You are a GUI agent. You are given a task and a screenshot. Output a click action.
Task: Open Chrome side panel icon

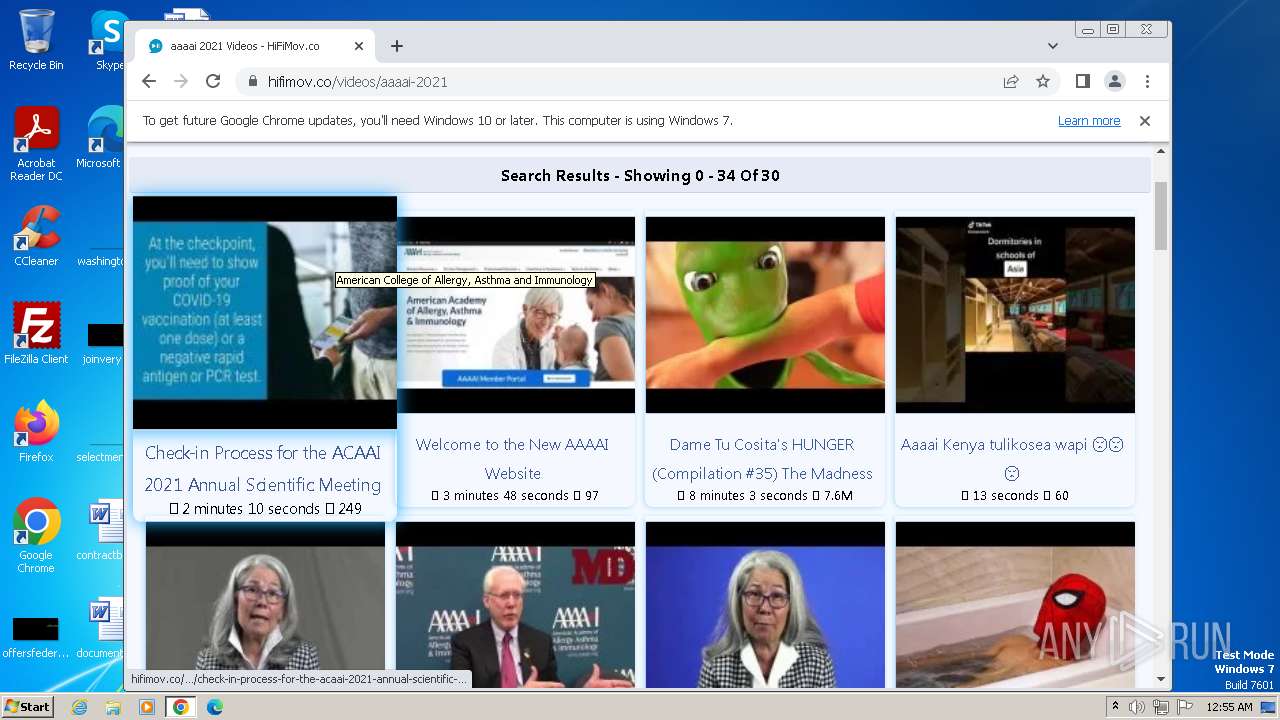tap(1083, 82)
